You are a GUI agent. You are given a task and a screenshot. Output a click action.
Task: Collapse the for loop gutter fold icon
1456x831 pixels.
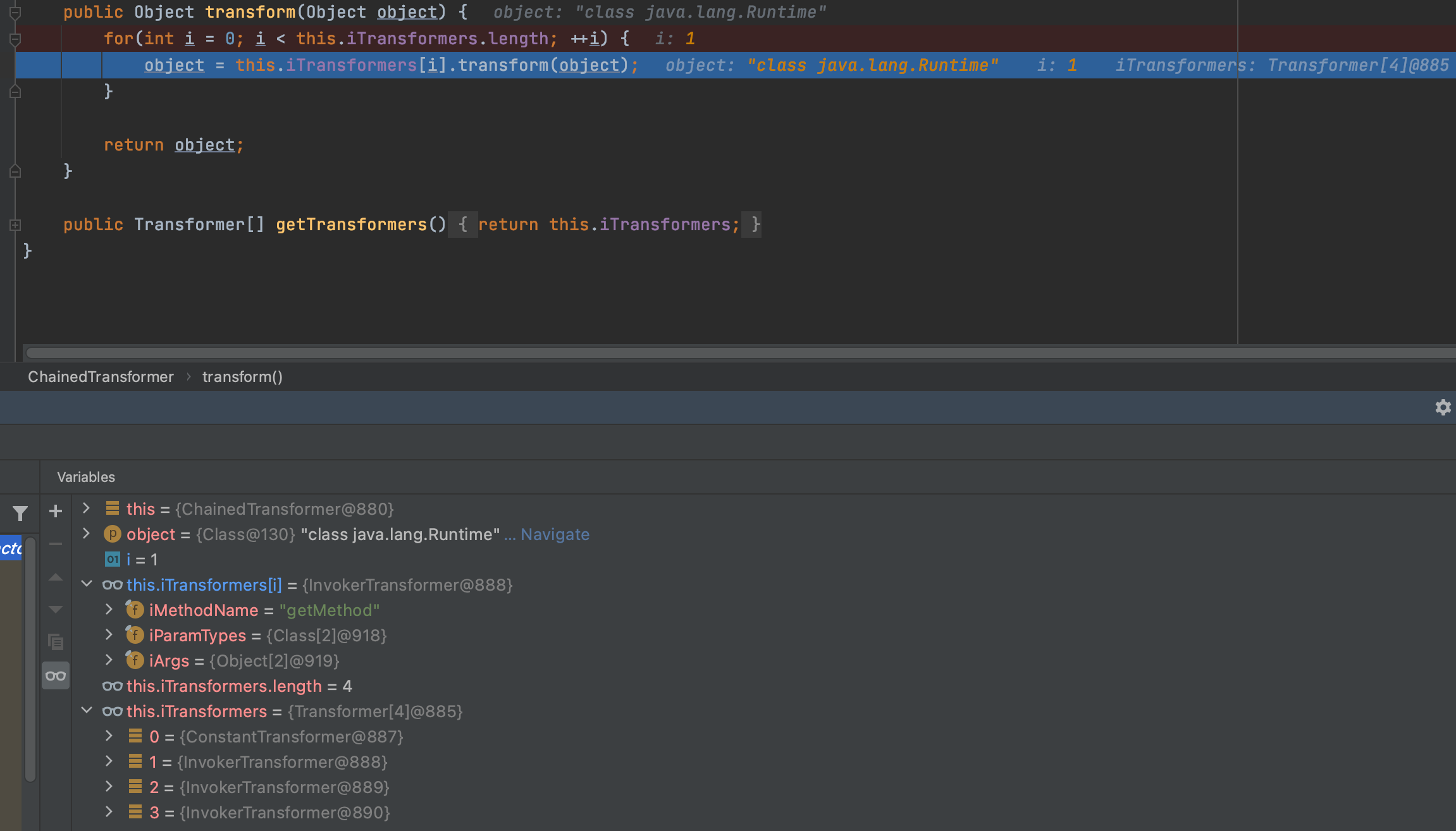coord(15,39)
